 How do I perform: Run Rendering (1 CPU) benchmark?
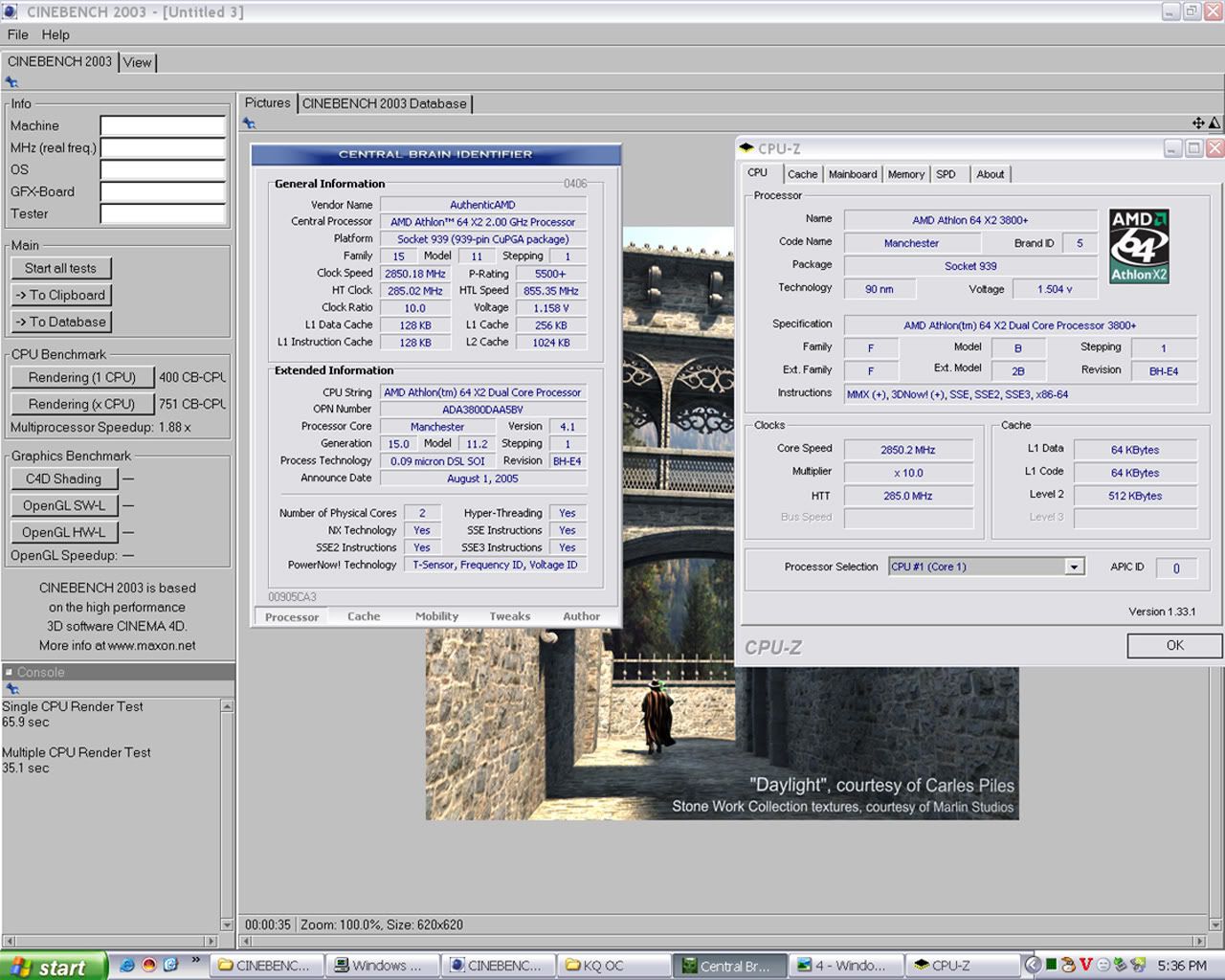[x=82, y=377]
